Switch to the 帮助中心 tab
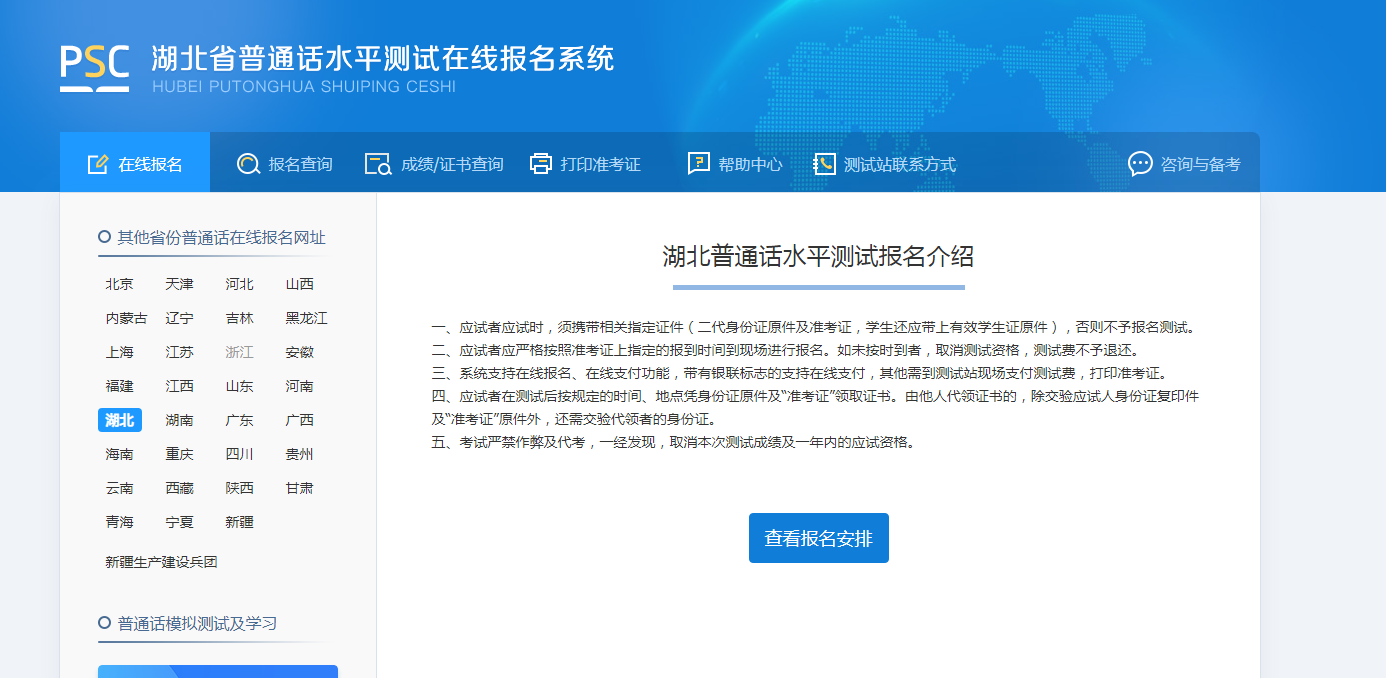1386x678 pixels. (750, 164)
